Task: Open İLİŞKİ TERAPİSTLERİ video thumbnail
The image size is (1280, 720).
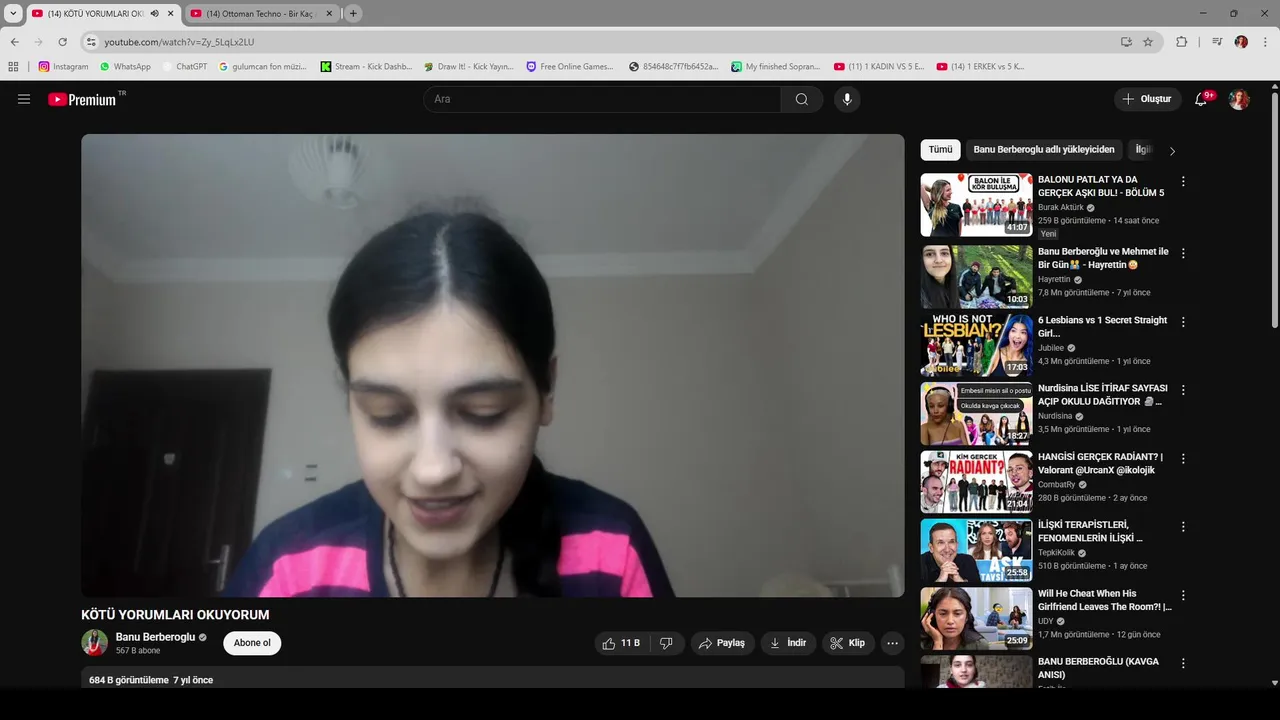Action: (x=976, y=550)
